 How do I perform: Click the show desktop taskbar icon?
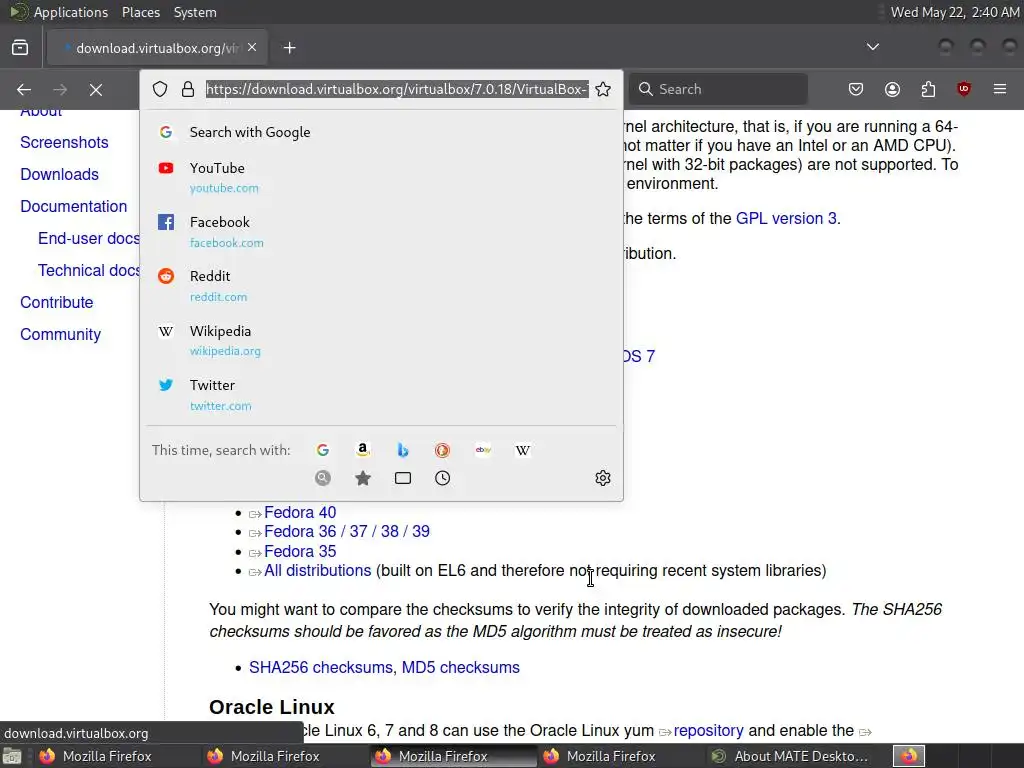pyautogui.click(x=12, y=756)
